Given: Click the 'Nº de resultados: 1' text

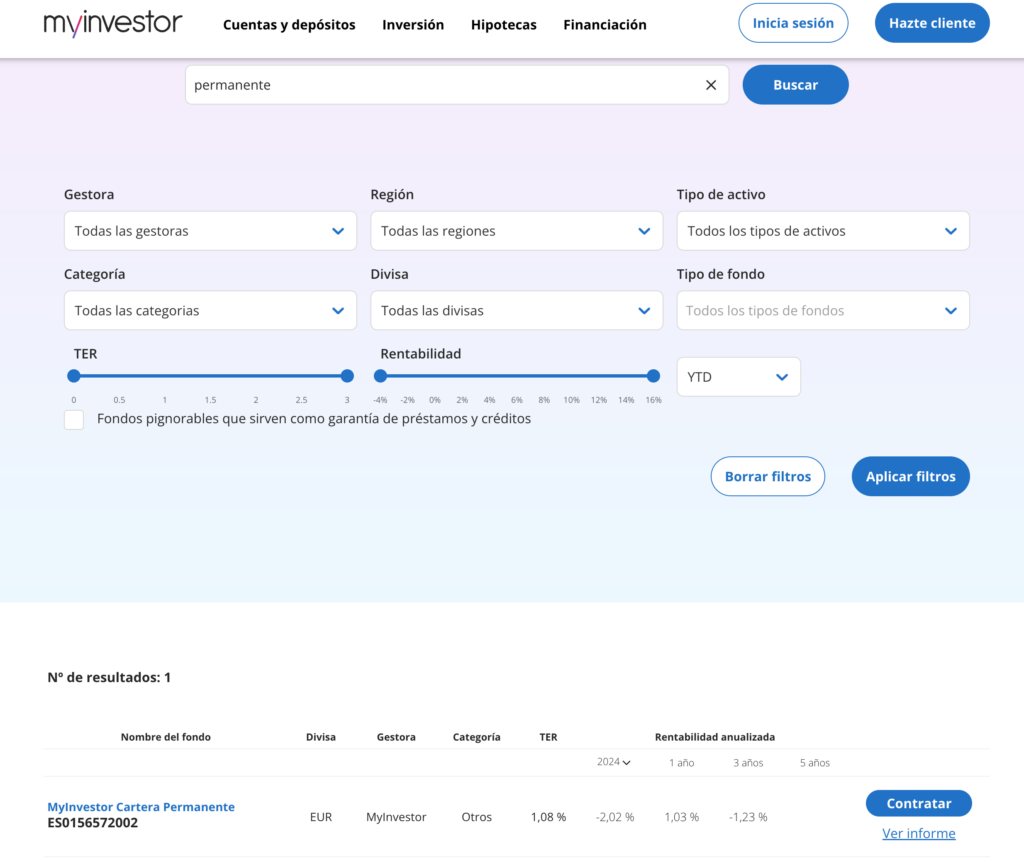Looking at the screenshot, I should pos(109,677).
